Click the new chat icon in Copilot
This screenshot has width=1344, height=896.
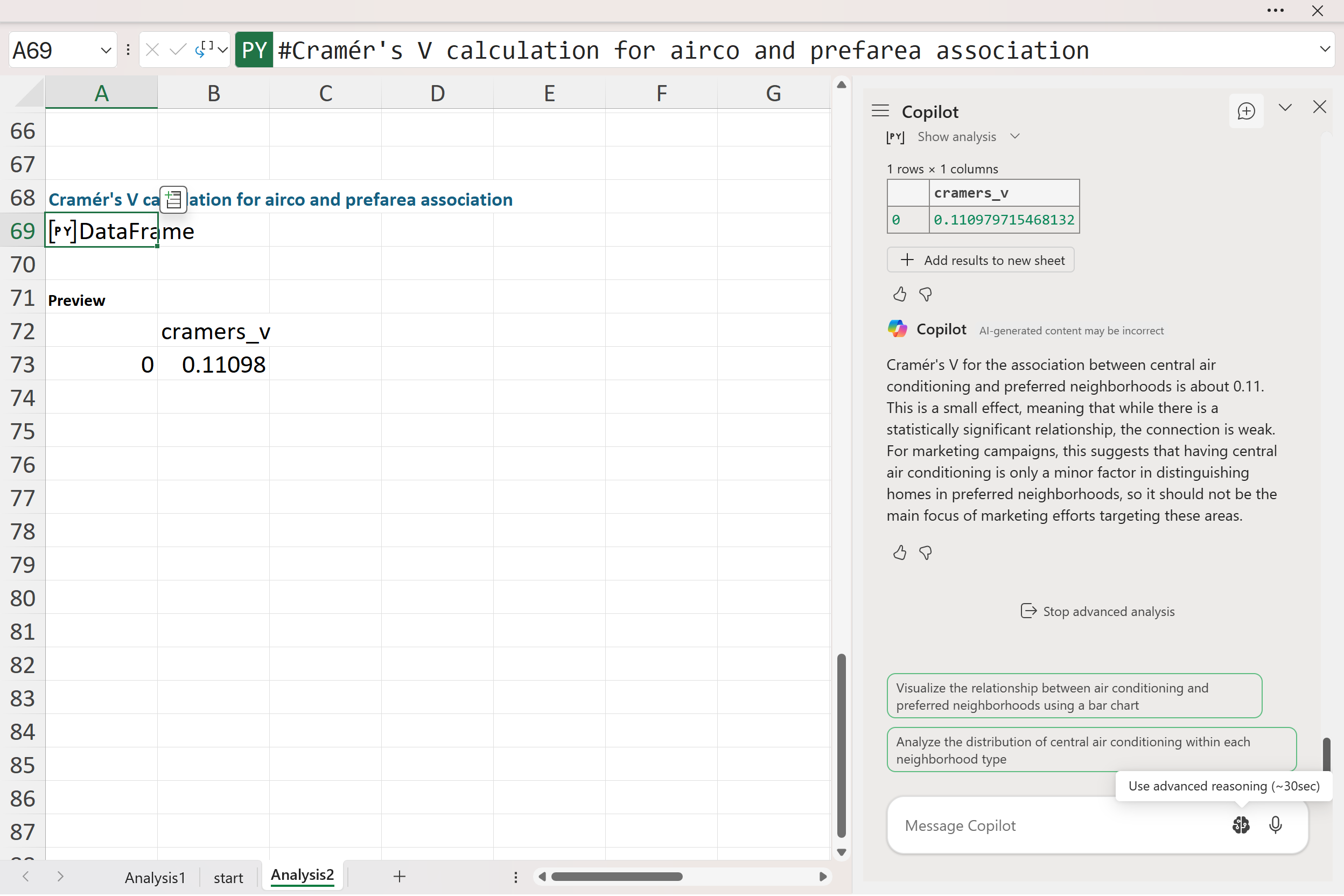1245,111
